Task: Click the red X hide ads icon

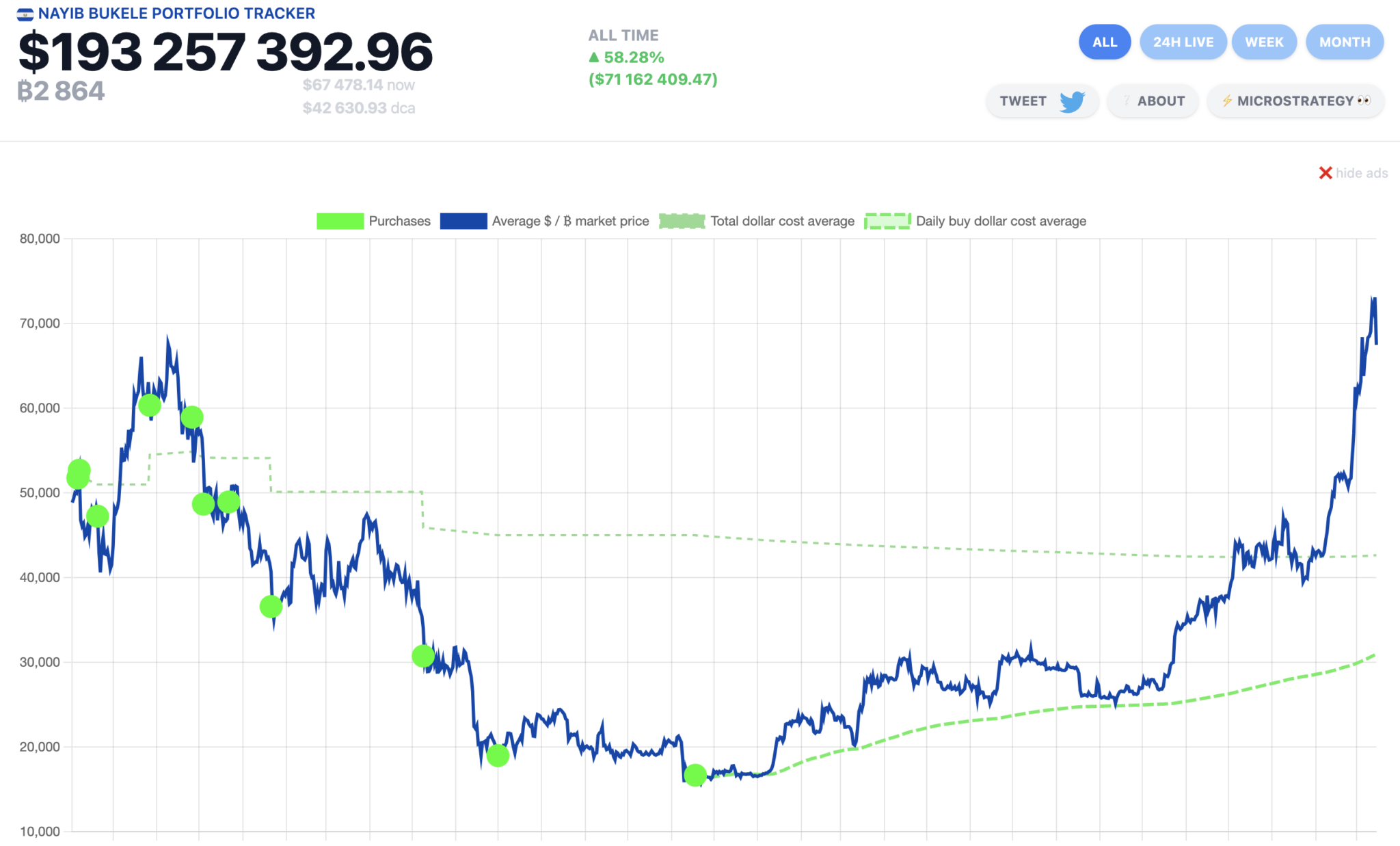Action: (x=1325, y=173)
